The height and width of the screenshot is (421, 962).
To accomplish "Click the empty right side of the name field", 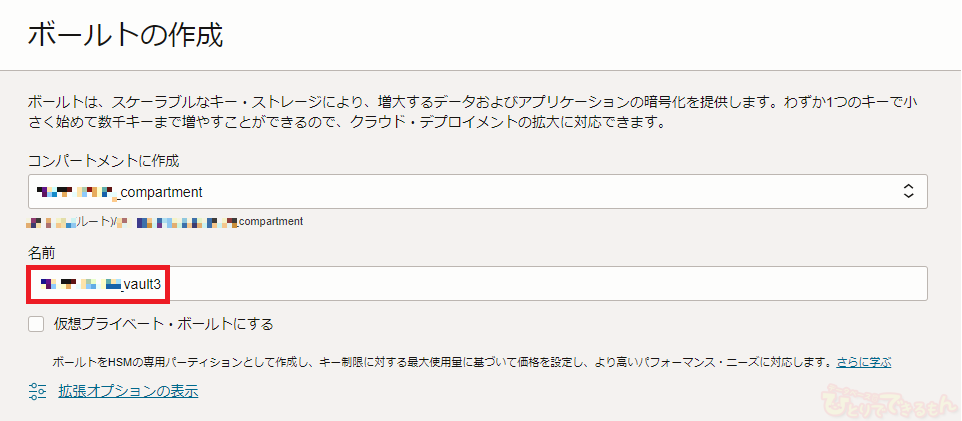I will (x=700, y=284).
